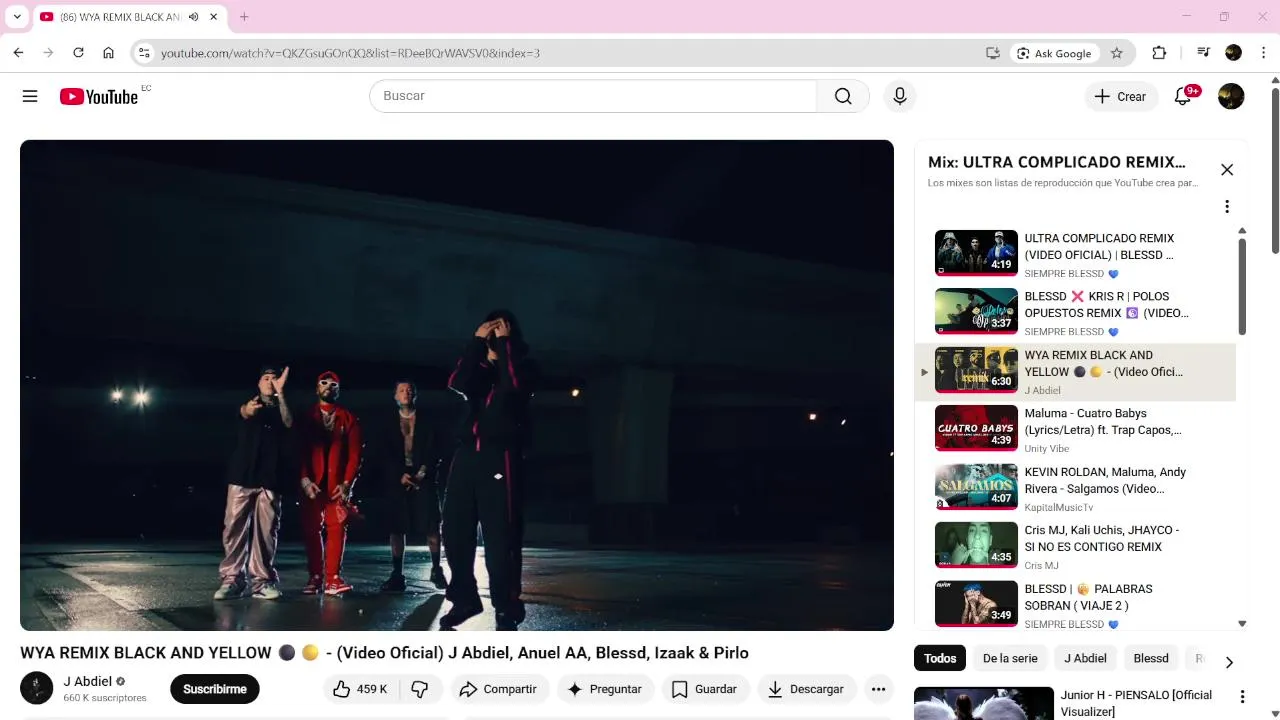
Task: Open J Abdiel channel avatar
Action: click(37, 688)
